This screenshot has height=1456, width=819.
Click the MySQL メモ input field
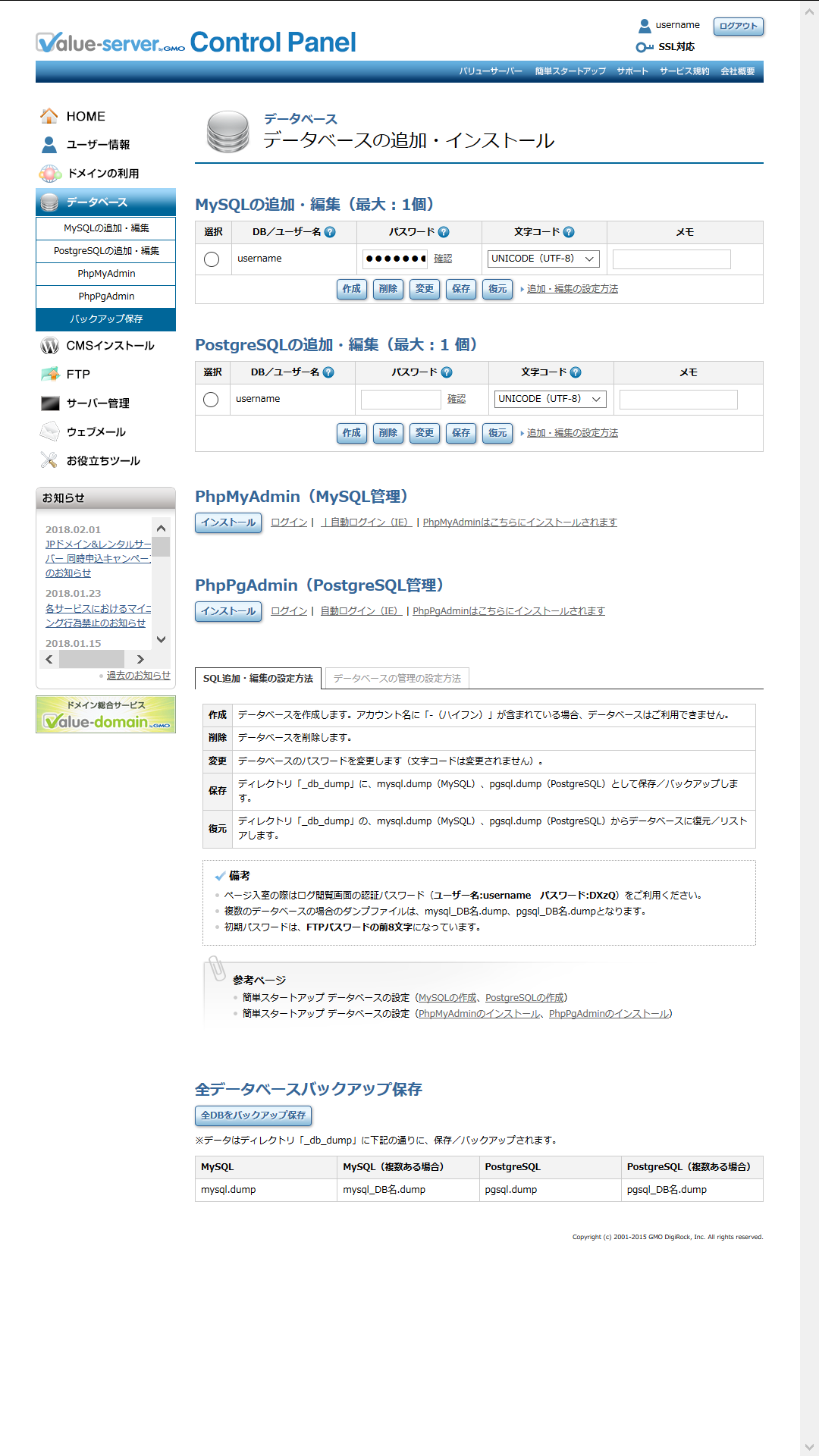[x=671, y=259]
